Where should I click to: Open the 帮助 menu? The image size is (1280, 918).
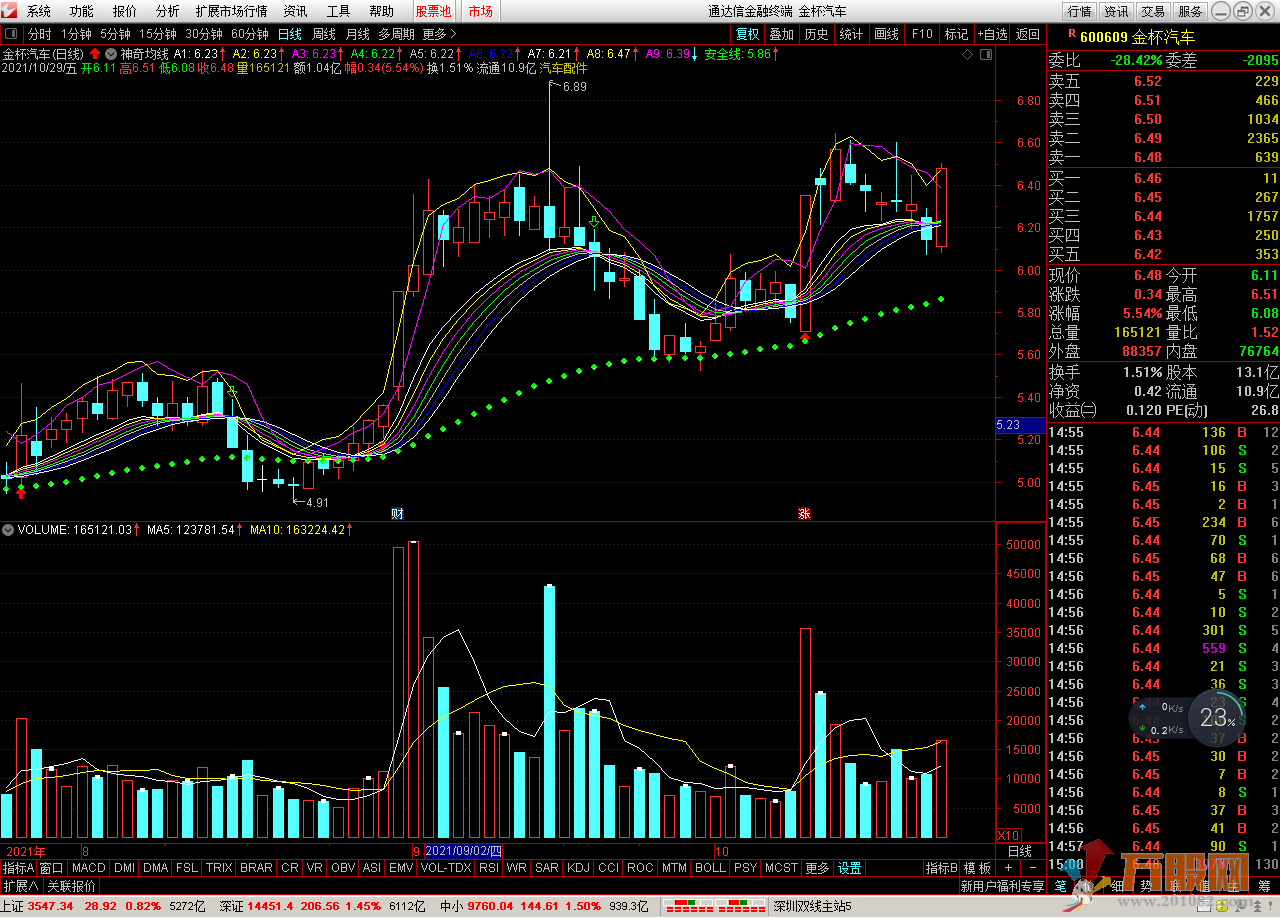382,11
